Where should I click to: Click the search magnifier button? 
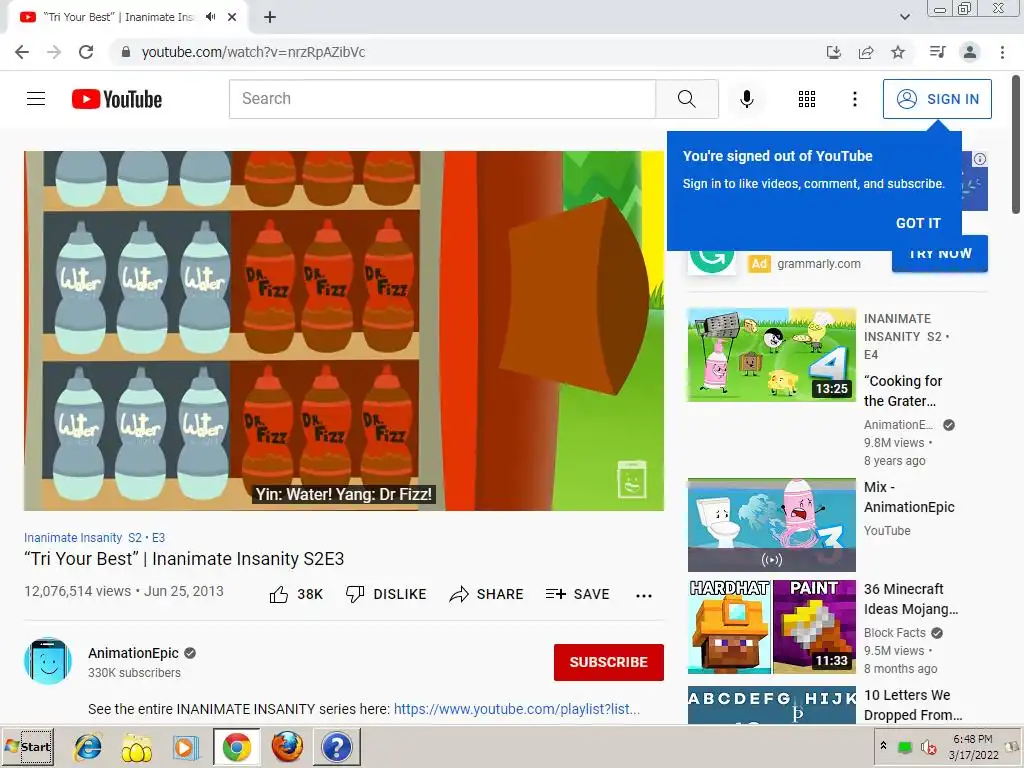click(686, 99)
